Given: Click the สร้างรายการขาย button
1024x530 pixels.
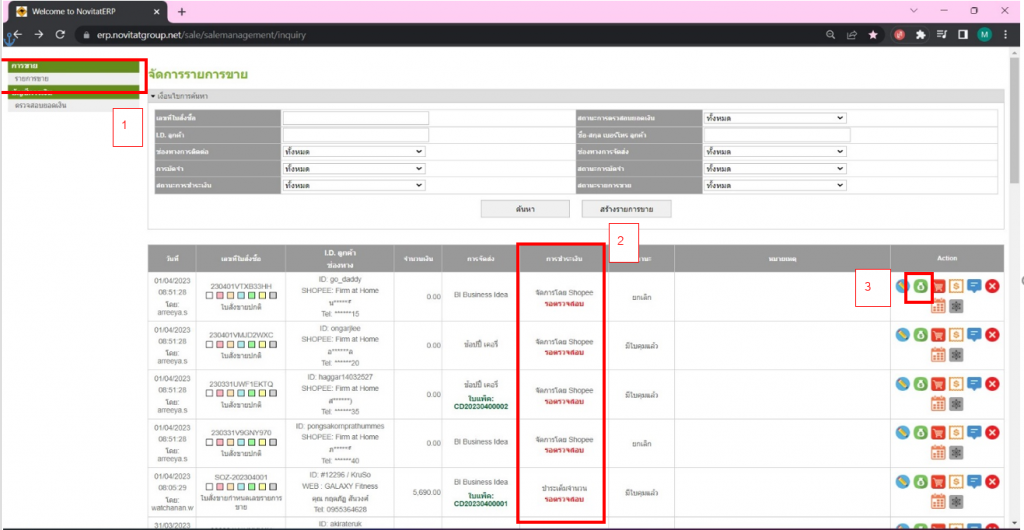Looking at the screenshot, I should [626, 209].
